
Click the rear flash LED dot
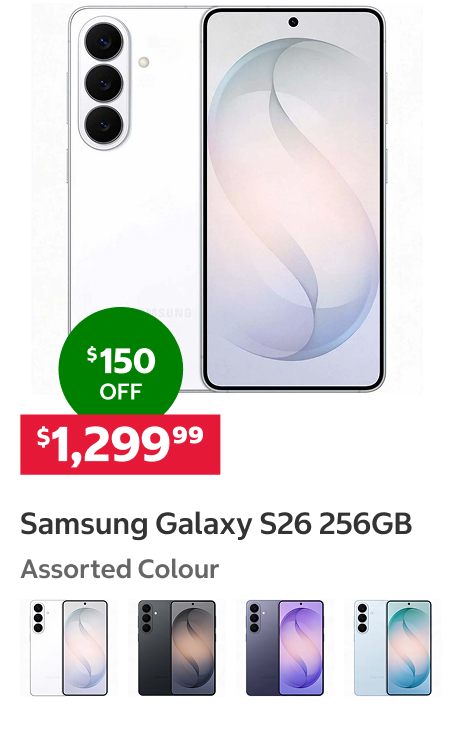144,62
